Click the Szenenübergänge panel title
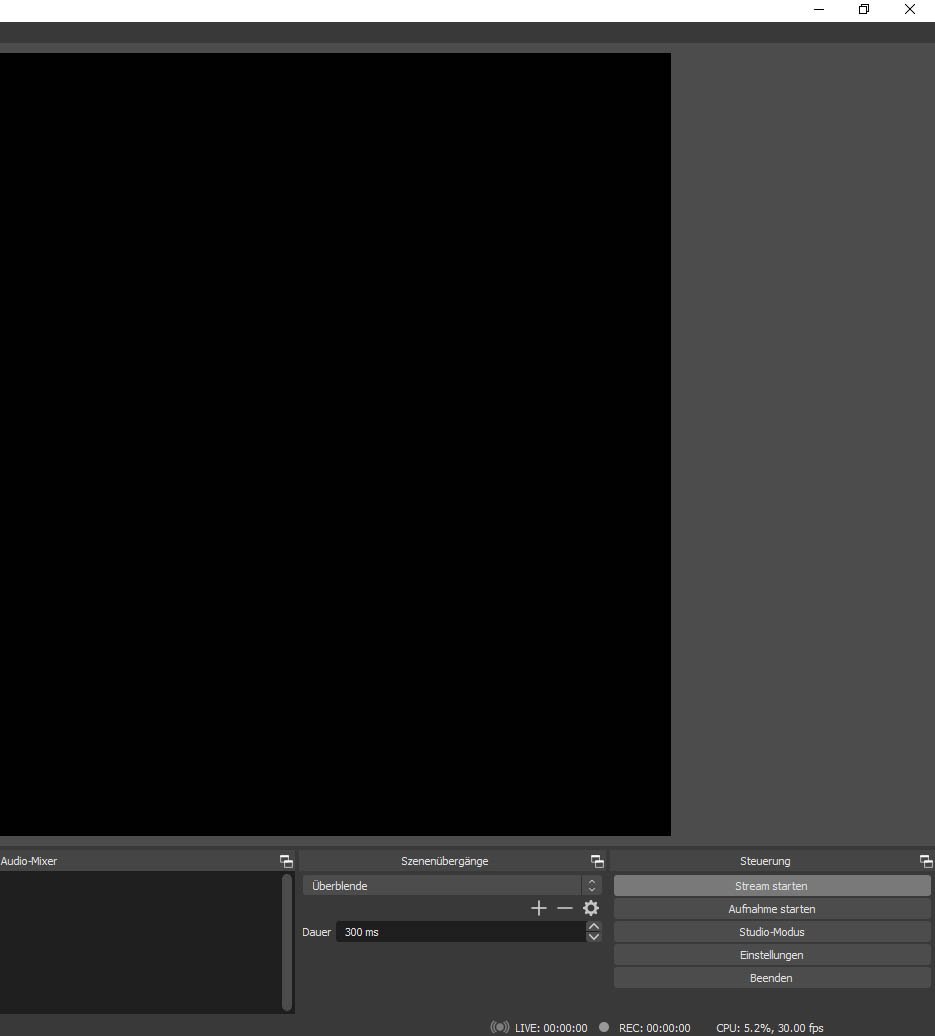 point(445,861)
